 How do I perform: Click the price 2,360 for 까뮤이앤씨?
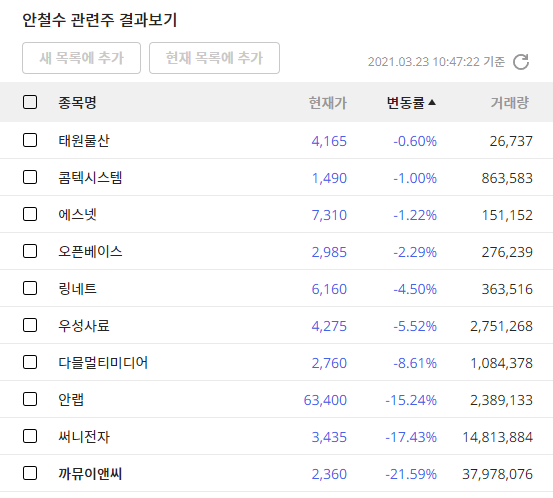tap(329, 475)
